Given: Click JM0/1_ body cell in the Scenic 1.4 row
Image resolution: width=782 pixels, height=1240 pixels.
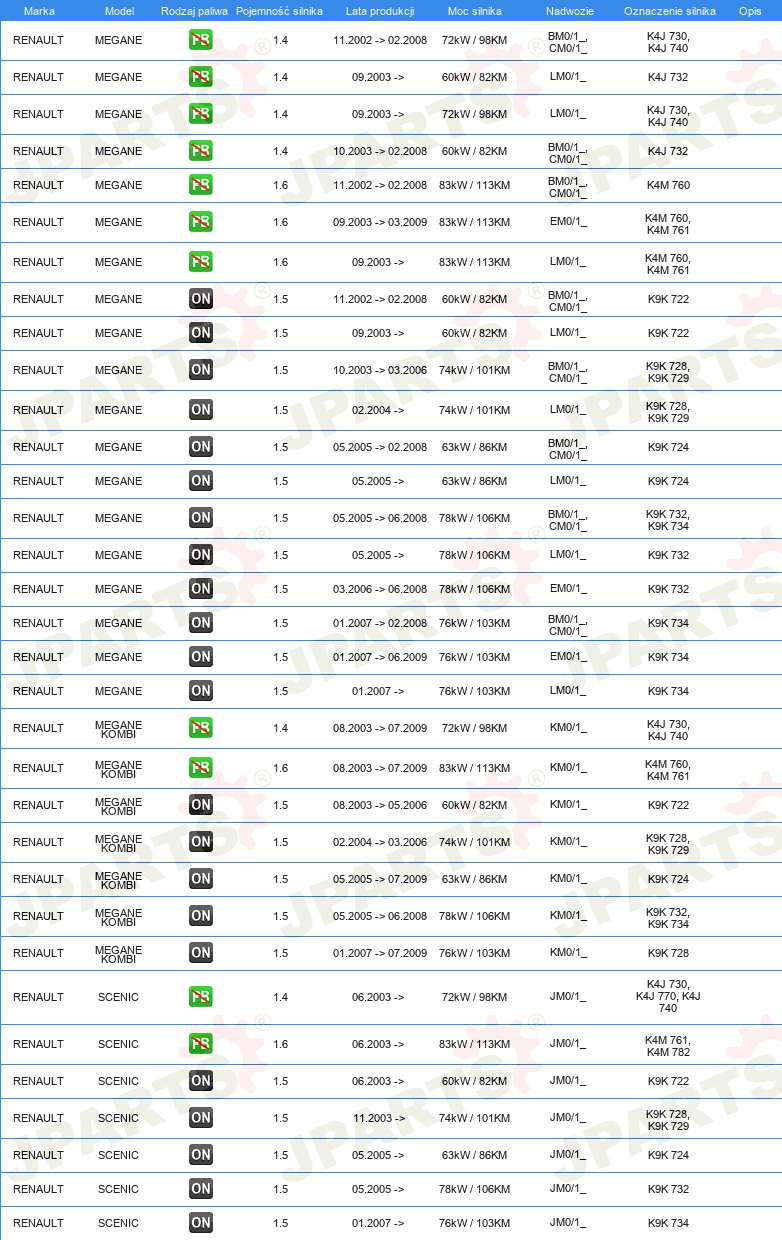Looking at the screenshot, I should 568,997.
